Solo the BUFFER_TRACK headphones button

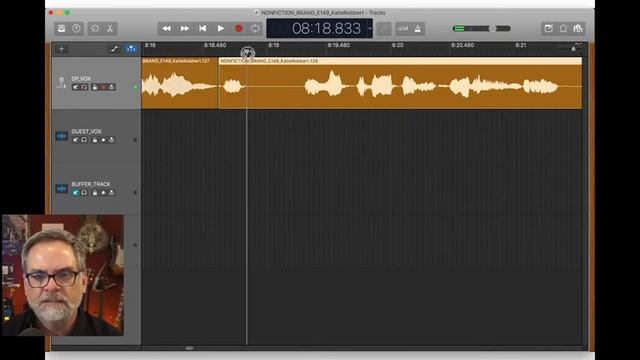pos(84,192)
